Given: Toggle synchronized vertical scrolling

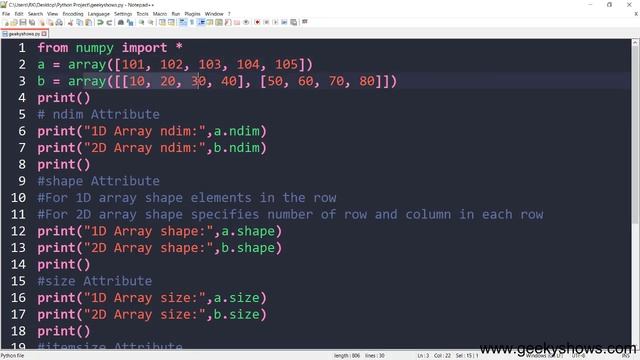Looking at the screenshot, I should click(162, 22).
